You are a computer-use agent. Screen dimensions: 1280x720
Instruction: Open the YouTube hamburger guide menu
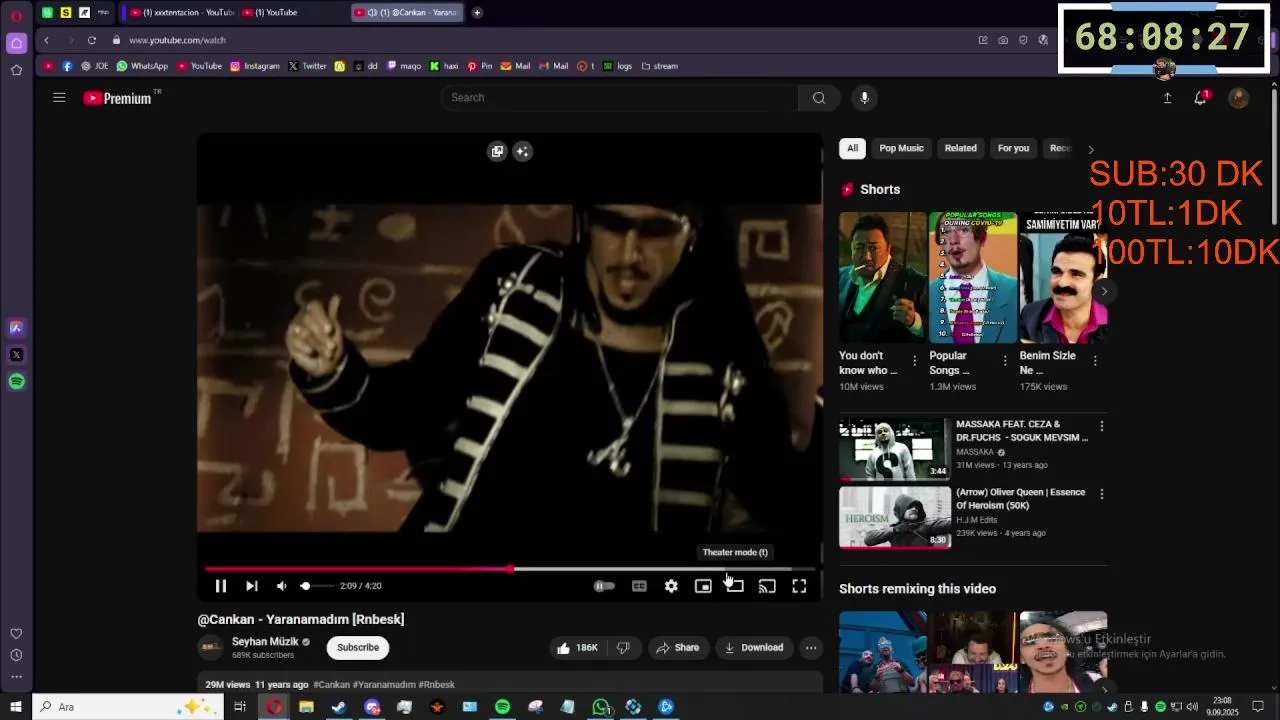tap(59, 97)
